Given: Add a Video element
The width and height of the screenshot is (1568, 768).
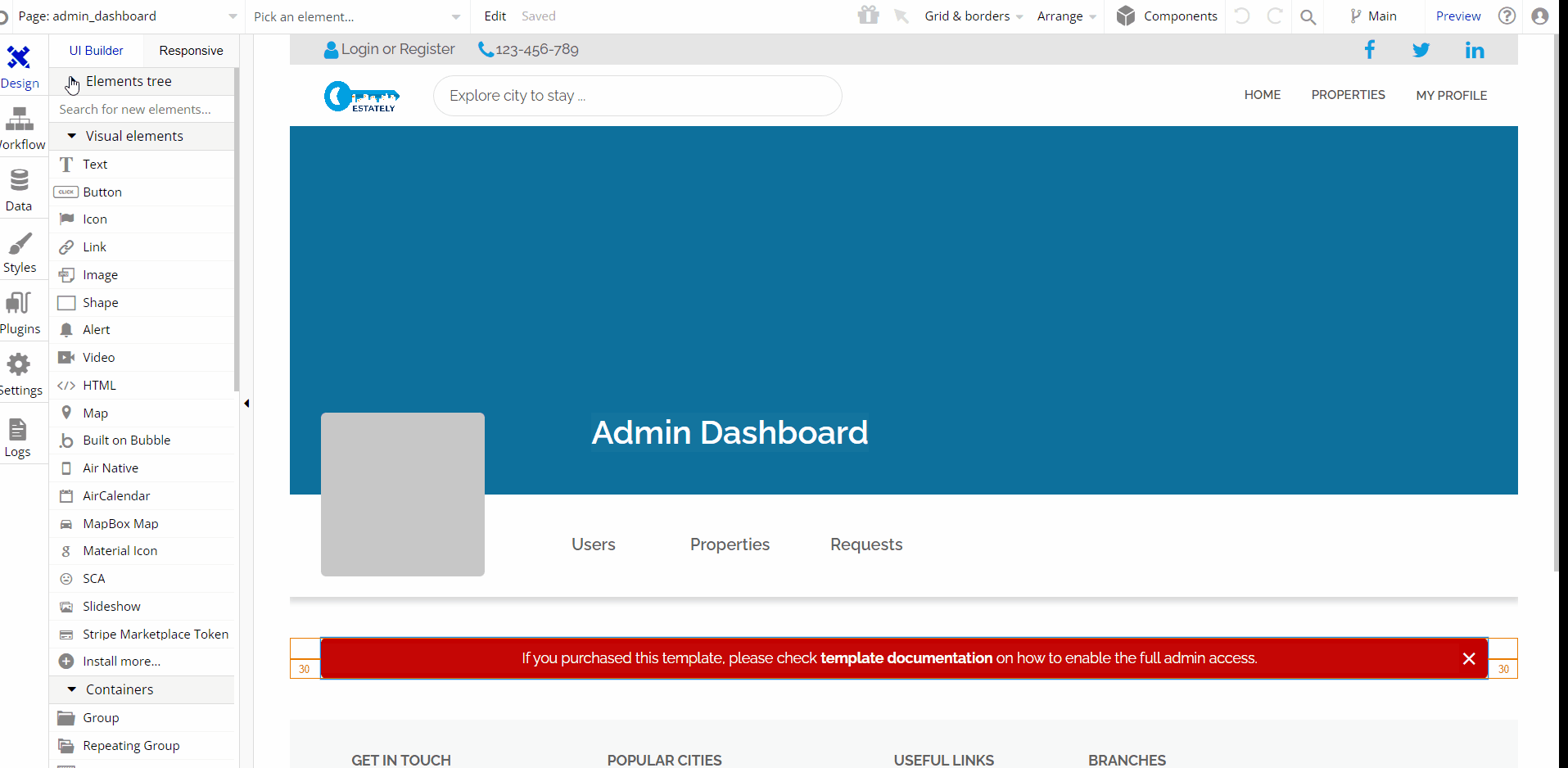Looking at the screenshot, I should 142,357.
